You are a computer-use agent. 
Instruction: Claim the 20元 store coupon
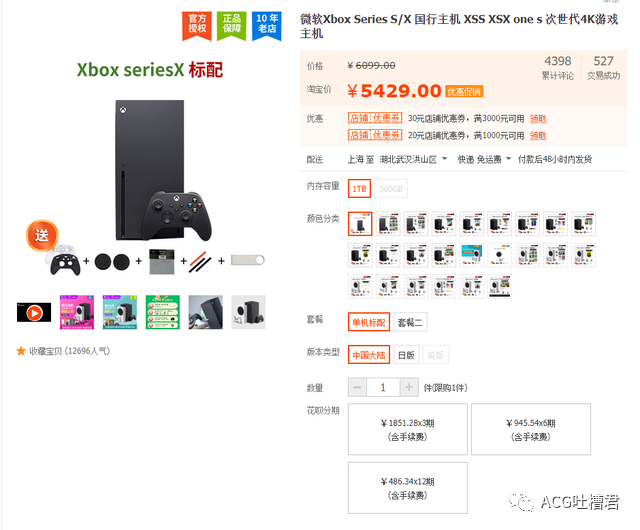[538, 136]
